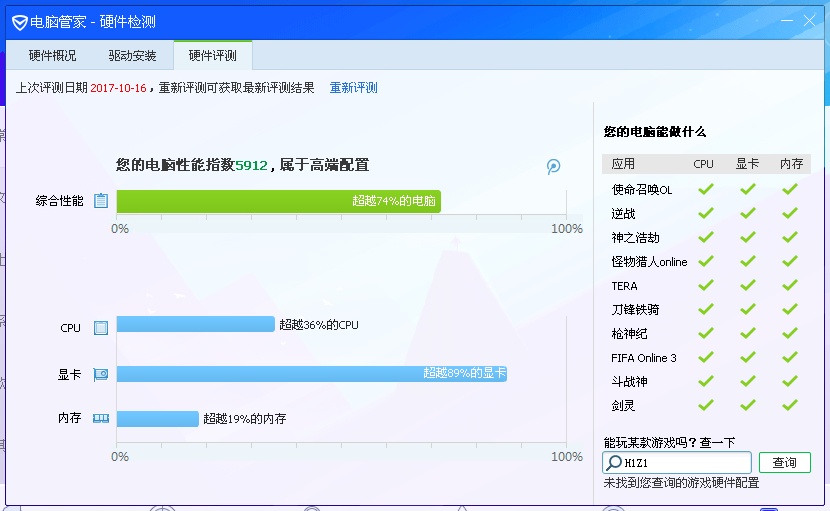This screenshot has width=830, height=511.
Task: Close the 硬件检测 window
Action: click(x=809, y=21)
